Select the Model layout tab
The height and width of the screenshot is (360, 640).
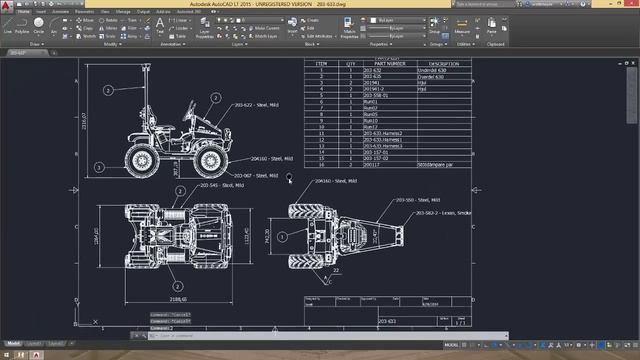point(13,344)
